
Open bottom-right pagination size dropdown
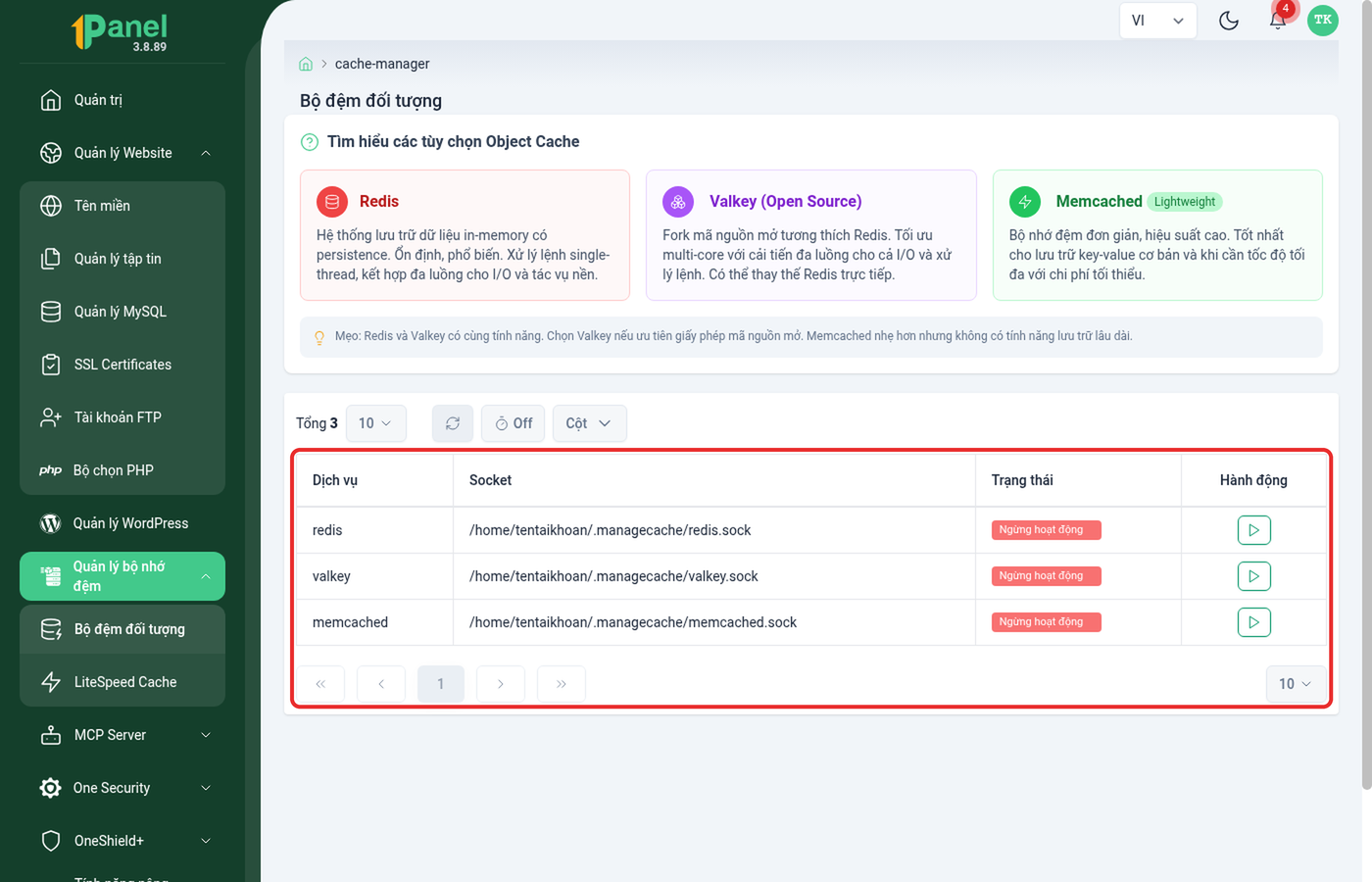point(1296,684)
